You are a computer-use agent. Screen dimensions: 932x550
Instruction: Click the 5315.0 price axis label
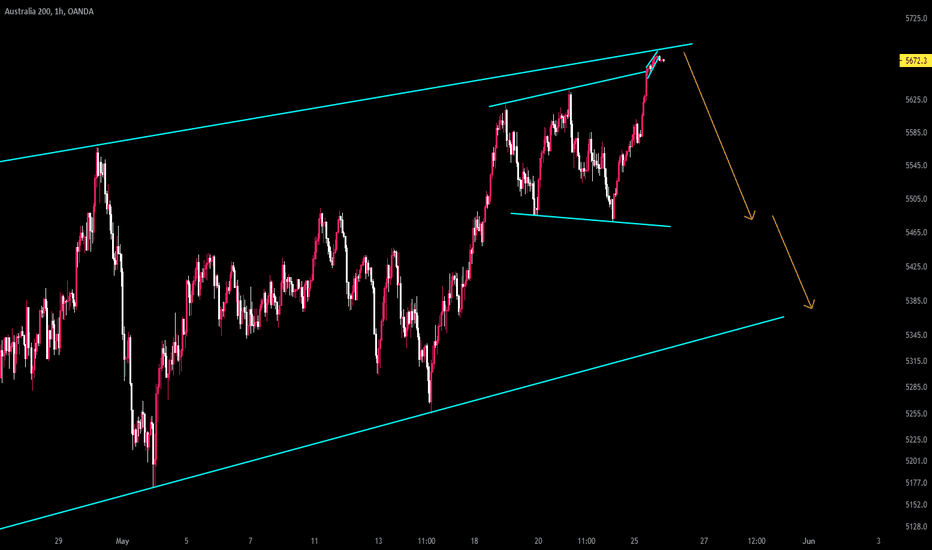point(916,362)
